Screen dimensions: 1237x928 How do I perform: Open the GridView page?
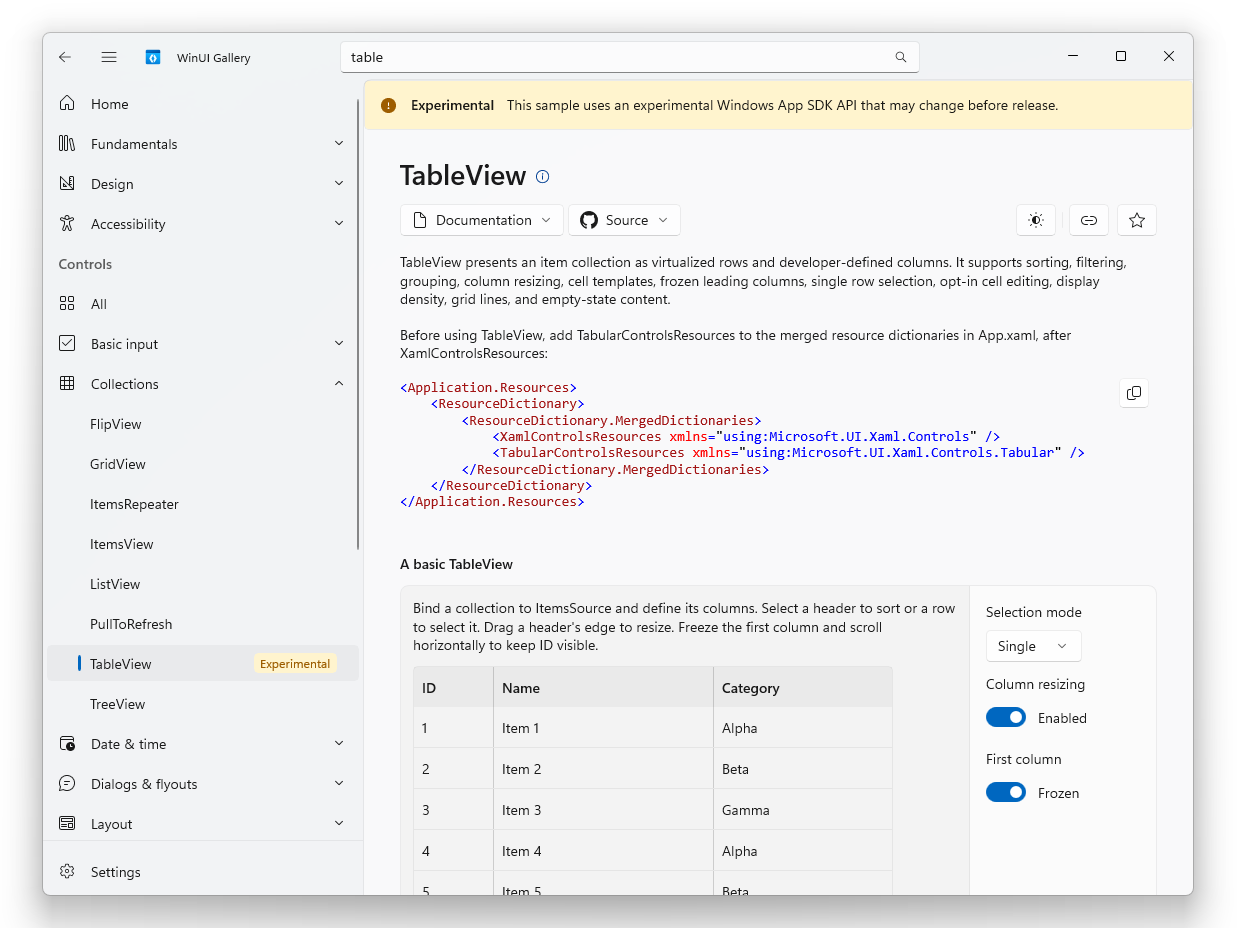pyautogui.click(x=203, y=464)
